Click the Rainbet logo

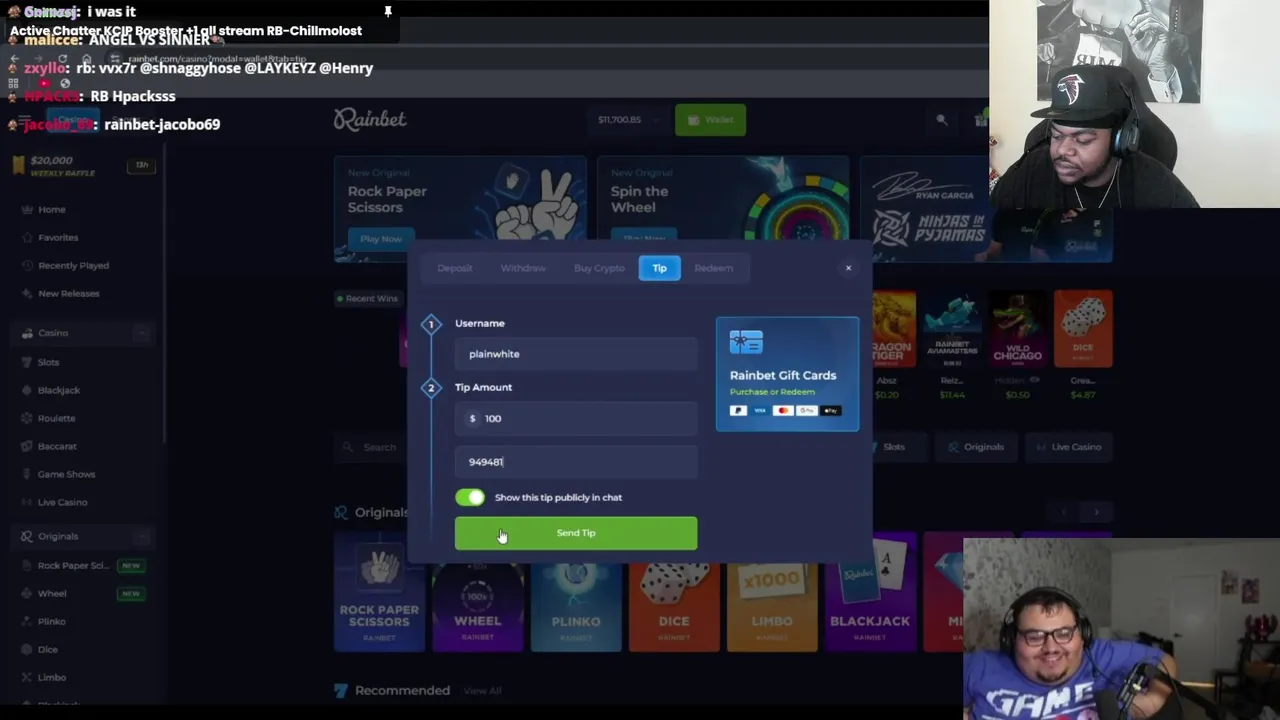370,120
